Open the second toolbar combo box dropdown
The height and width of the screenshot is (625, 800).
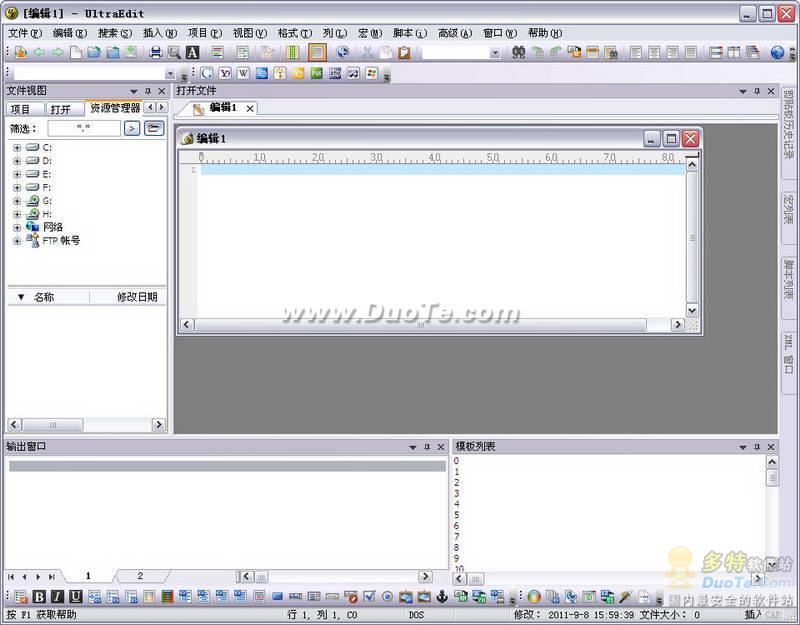pyautogui.click(x=170, y=74)
